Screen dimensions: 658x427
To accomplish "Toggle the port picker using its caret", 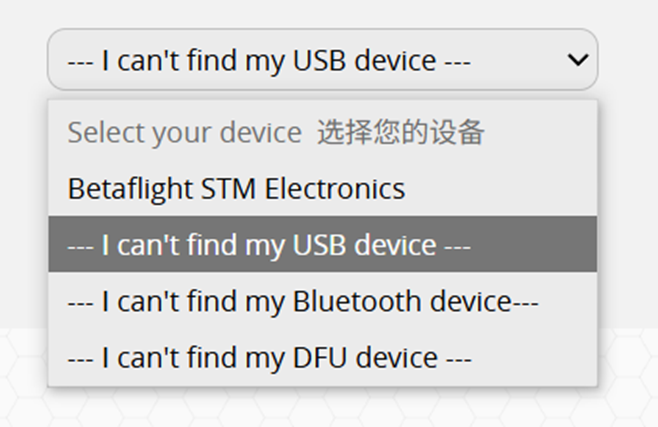I will click(x=577, y=60).
